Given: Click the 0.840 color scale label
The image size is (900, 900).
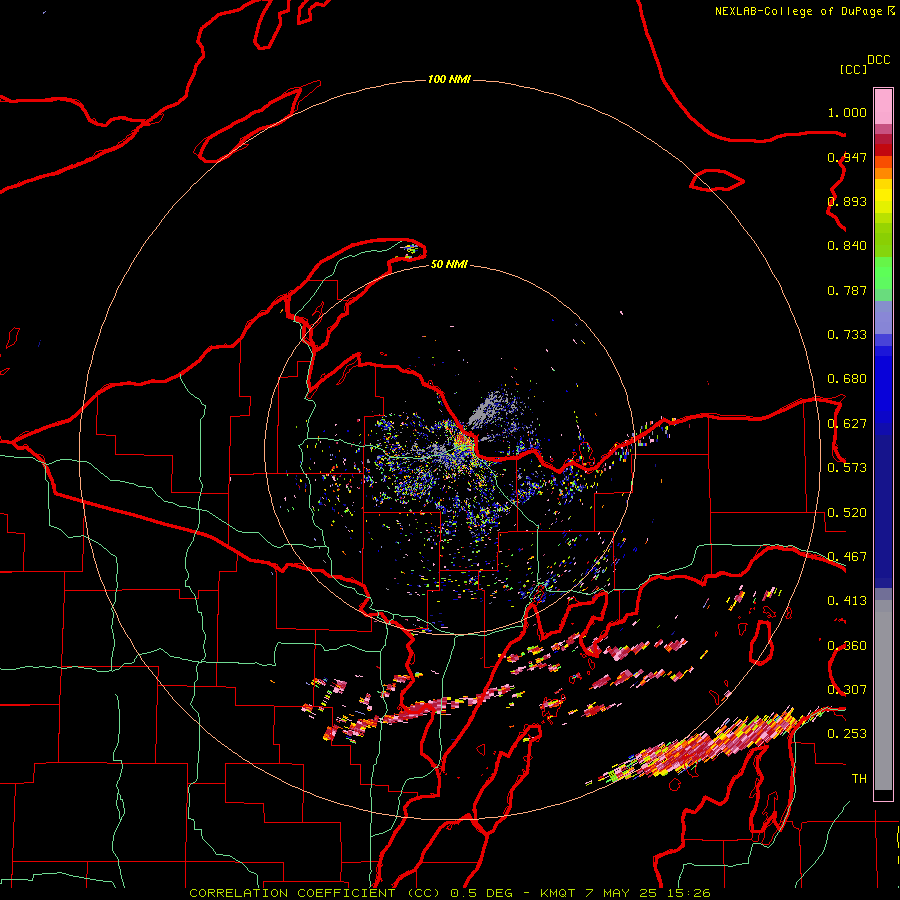Looking at the screenshot, I should (x=847, y=246).
